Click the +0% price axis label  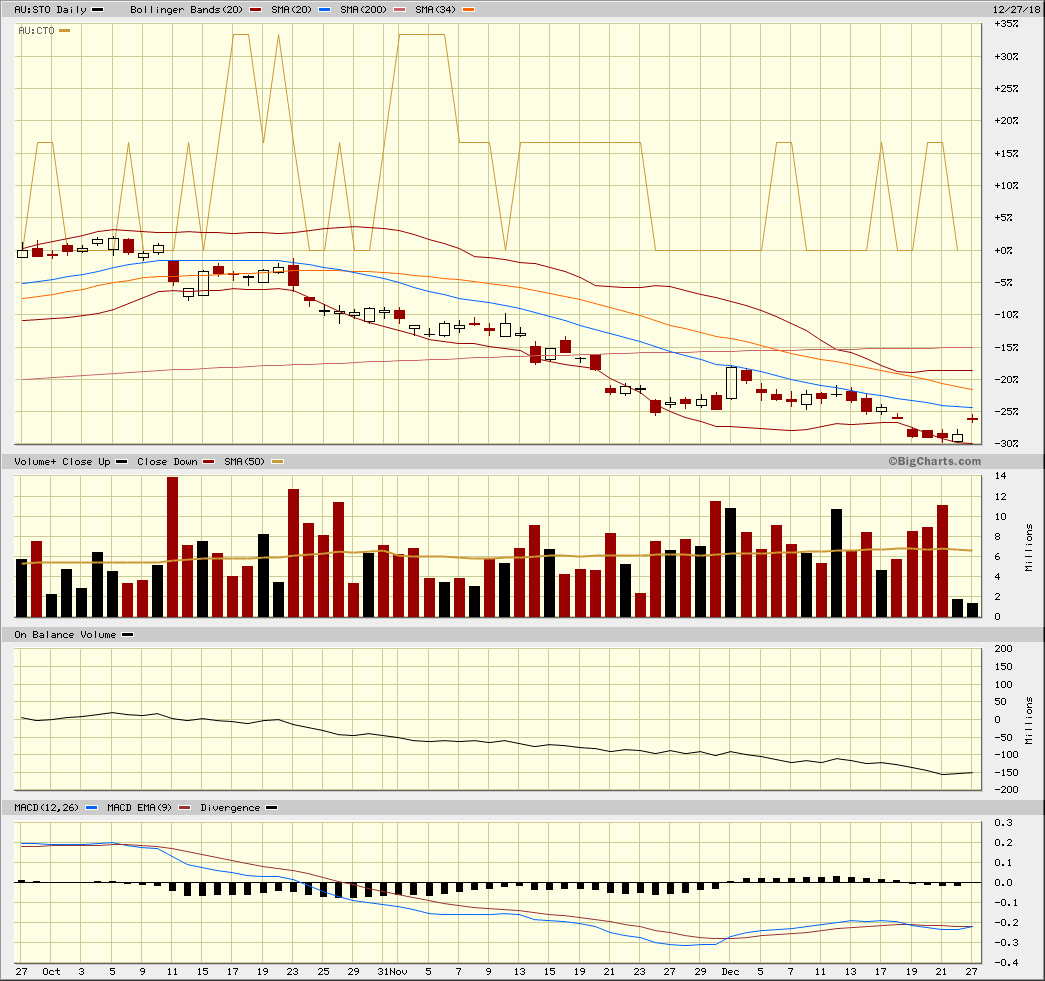(x=1003, y=250)
